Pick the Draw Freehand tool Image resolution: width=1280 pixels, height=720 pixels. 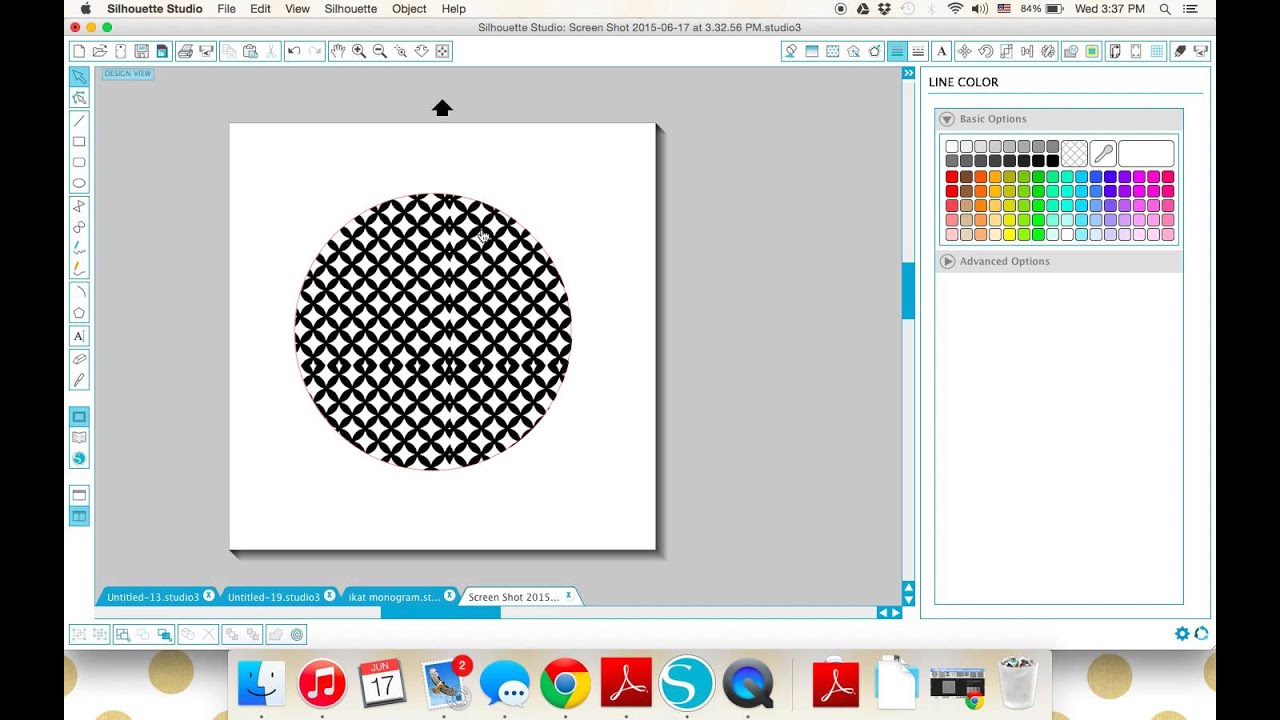79,248
